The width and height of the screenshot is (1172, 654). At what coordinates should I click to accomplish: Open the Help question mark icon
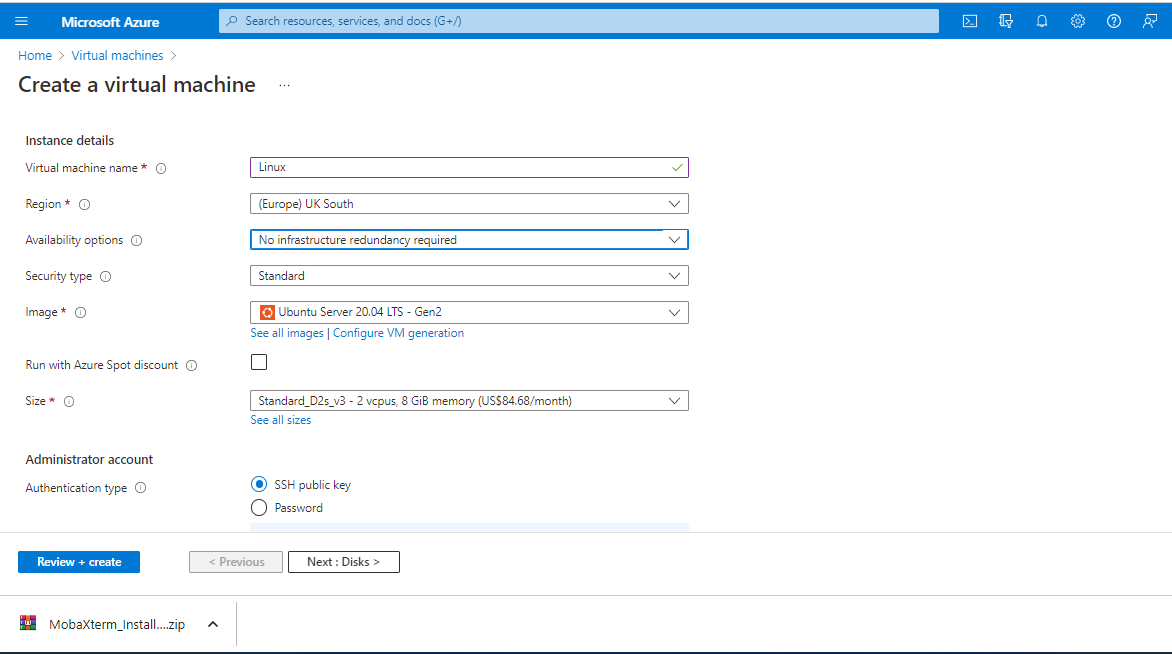1114,21
